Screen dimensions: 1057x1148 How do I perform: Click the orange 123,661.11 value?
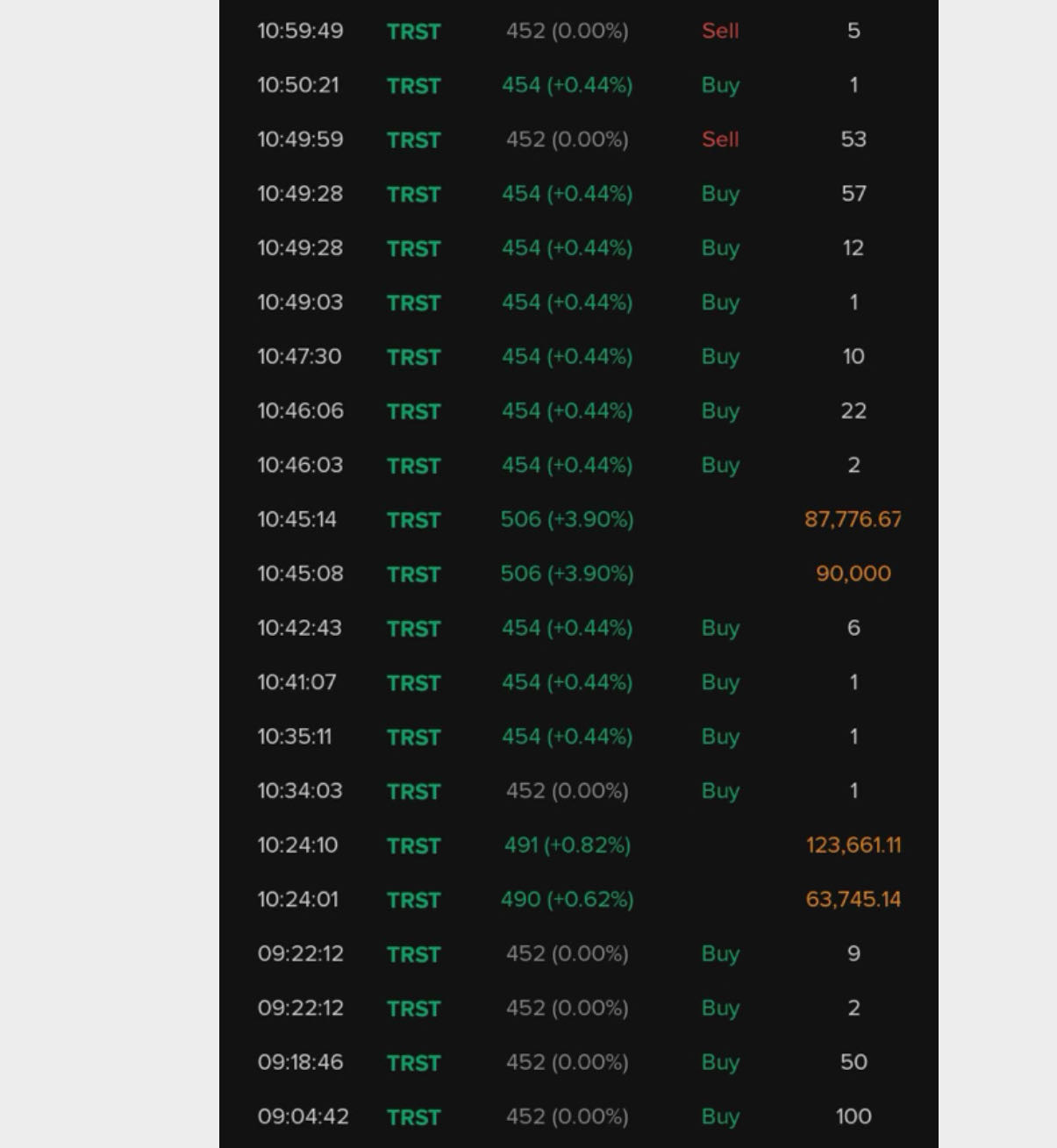(853, 845)
